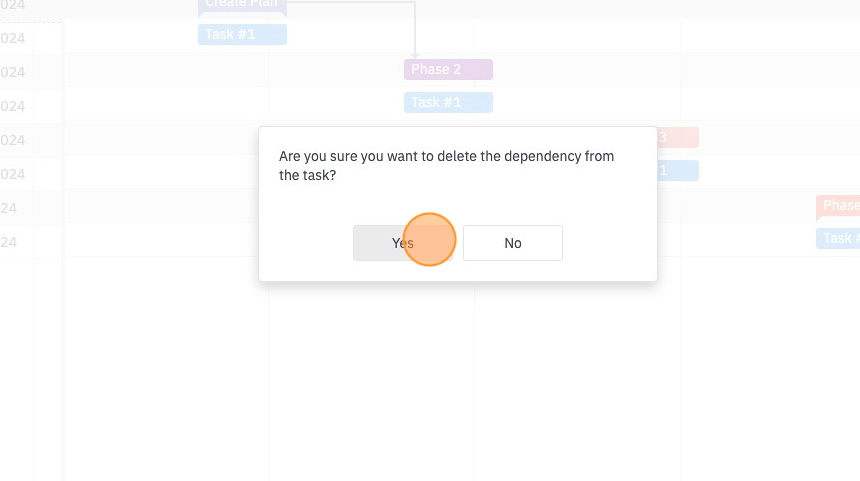
Task: Select Task #1 bar below Create Plan
Action: click(242, 35)
